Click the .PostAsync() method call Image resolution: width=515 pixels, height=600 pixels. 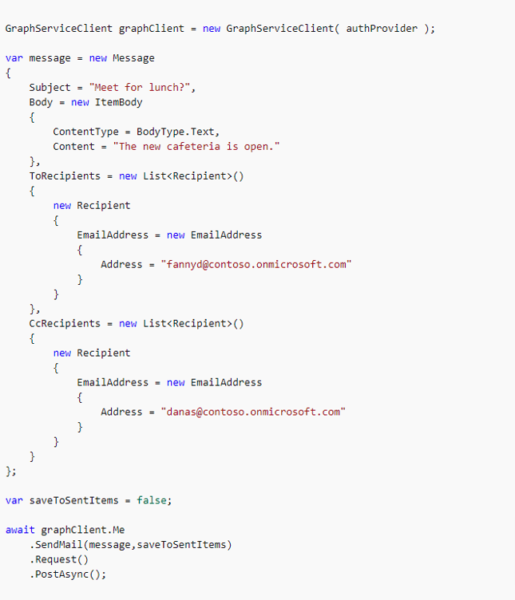coord(65,574)
